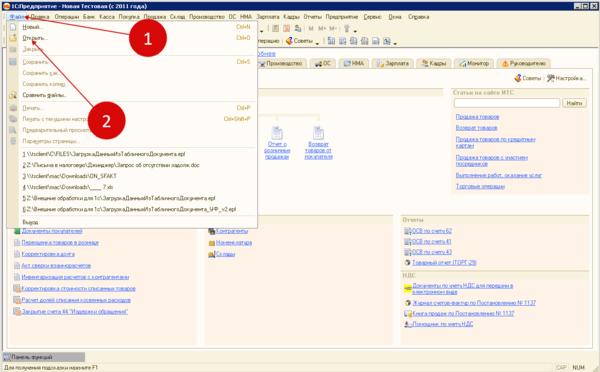This screenshot has width=600, height=372.
Task: Click the first report icon after the Советы dropdown
Action: coord(331,41)
